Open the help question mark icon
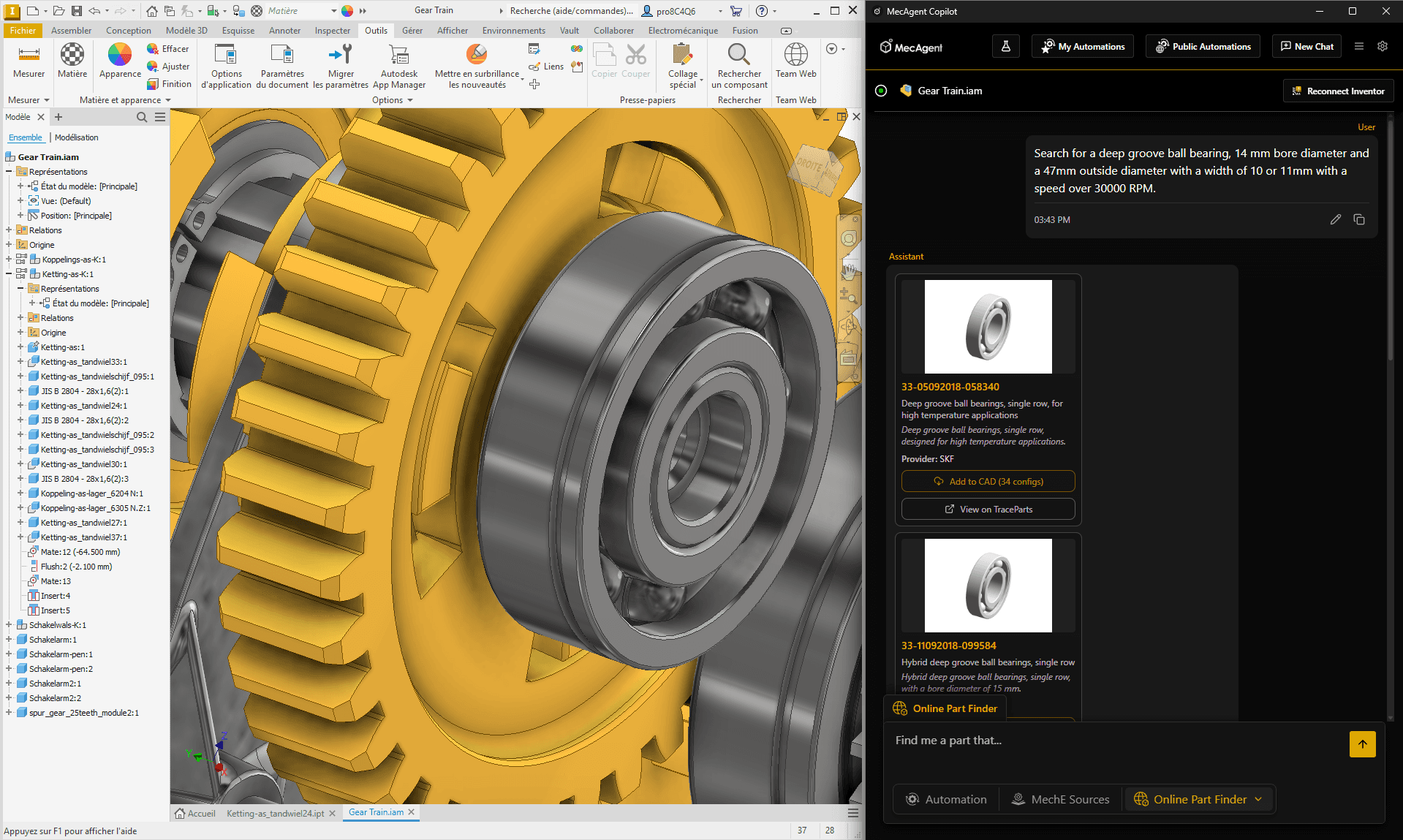The height and width of the screenshot is (840, 1403). click(x=762, y=11)
